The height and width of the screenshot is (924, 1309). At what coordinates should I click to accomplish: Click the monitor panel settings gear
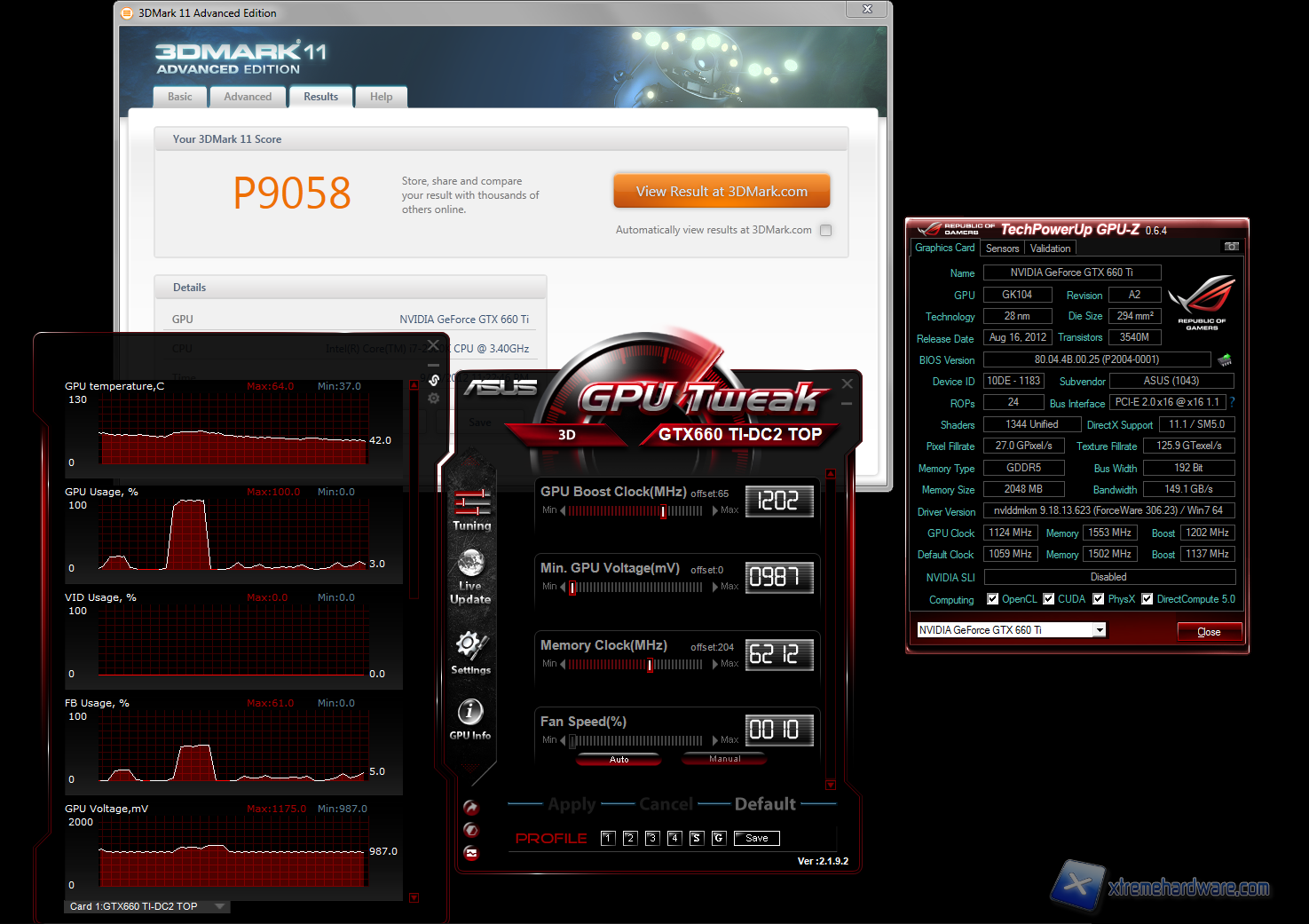coord(434,399)
